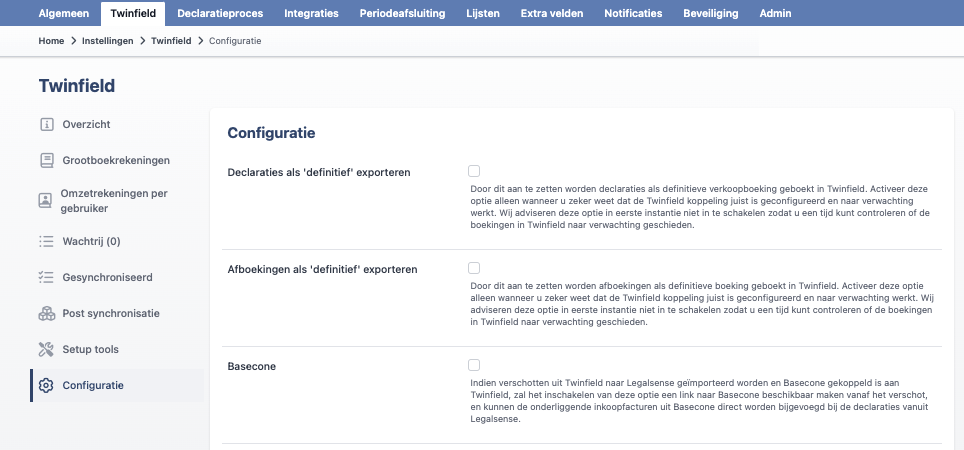Enable Afboekingen als 'definitief' exporteren checkbox
This screenshot has height=450, width=964.
474,268
